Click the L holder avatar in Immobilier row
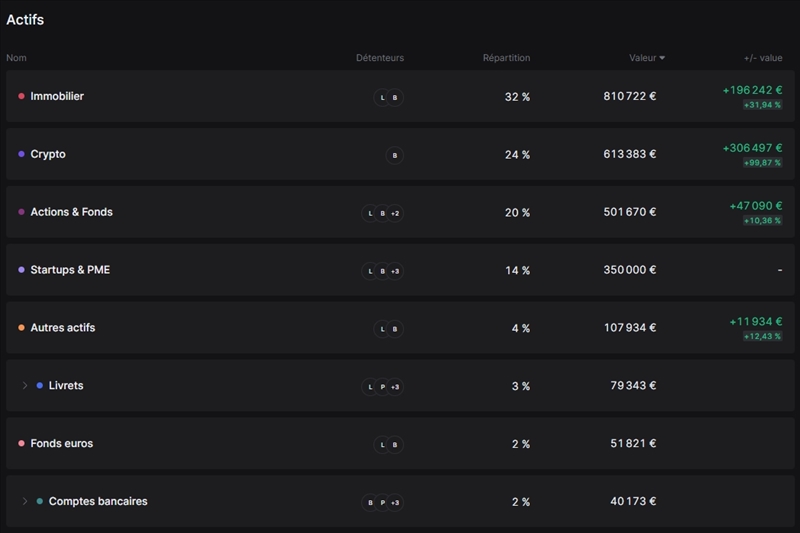The width and height of the screenshot is (800, 533). click(382, 97)
